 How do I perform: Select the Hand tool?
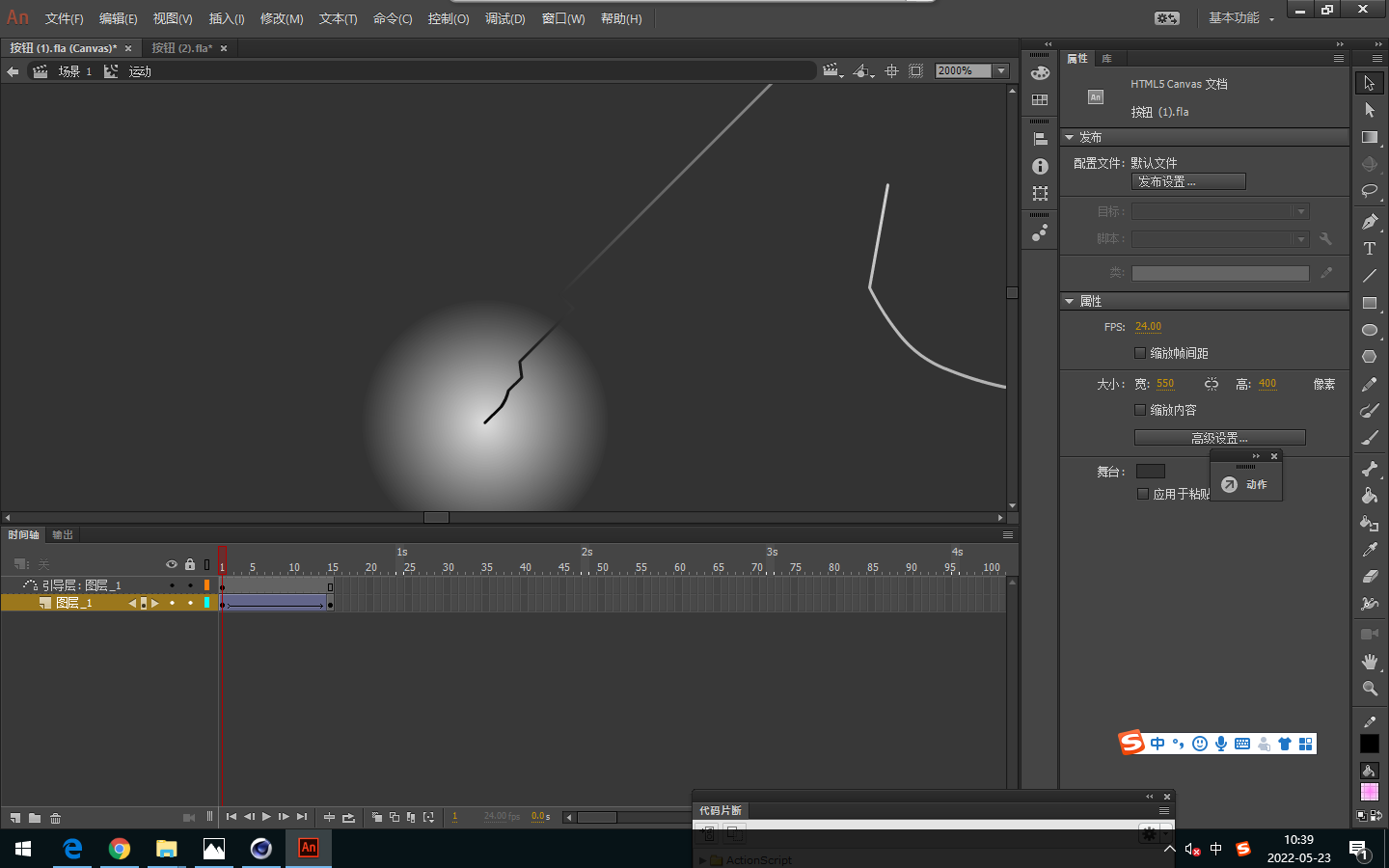1369,662
